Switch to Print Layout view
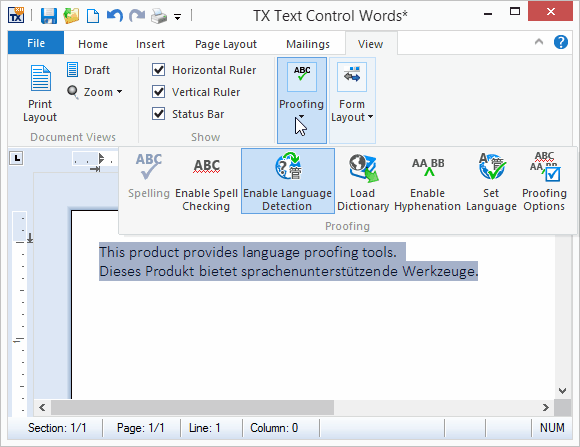The image size is (580, 447). click(40, 93)
